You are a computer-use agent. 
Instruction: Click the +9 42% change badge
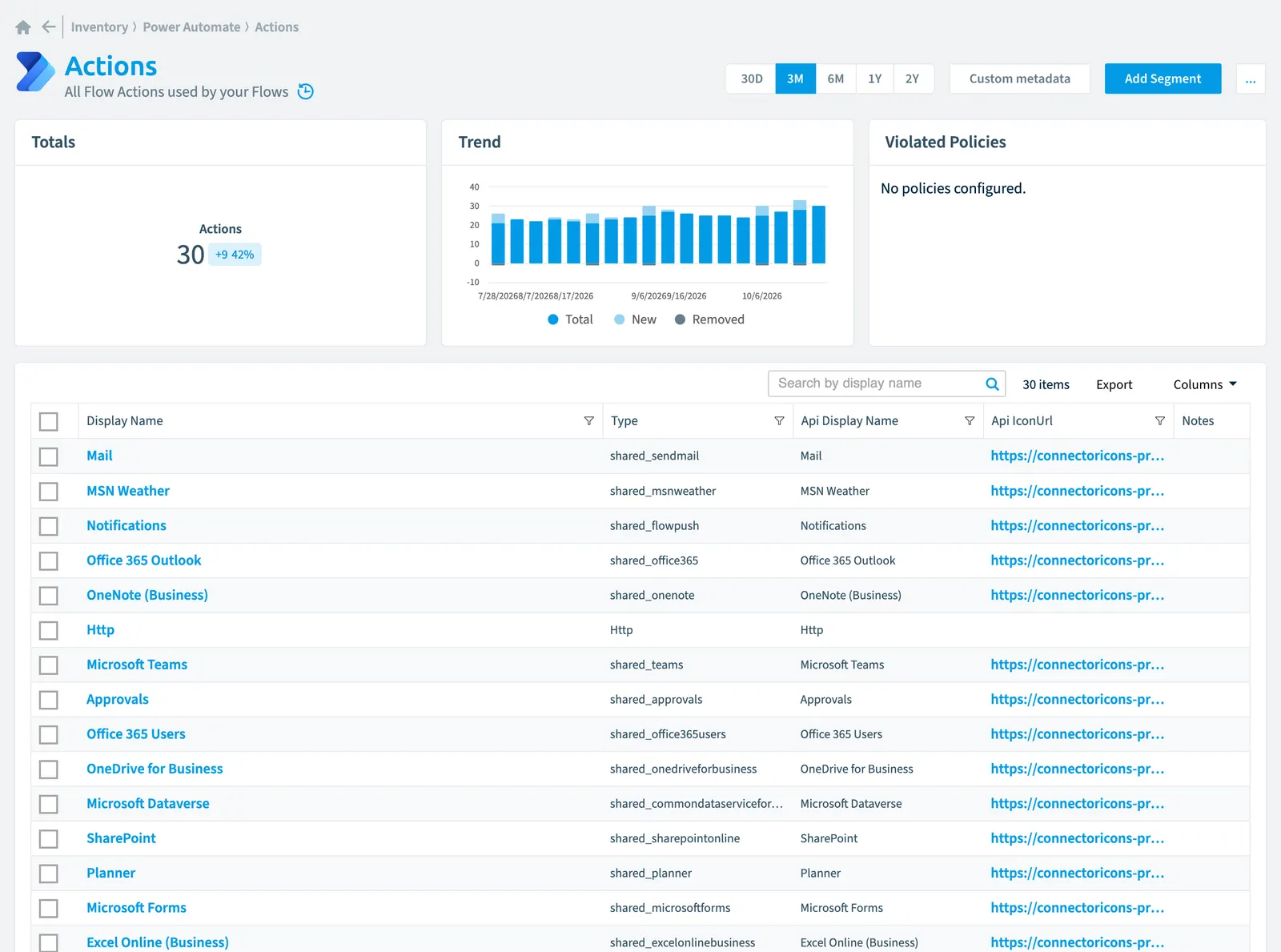(x=235, y=255)
